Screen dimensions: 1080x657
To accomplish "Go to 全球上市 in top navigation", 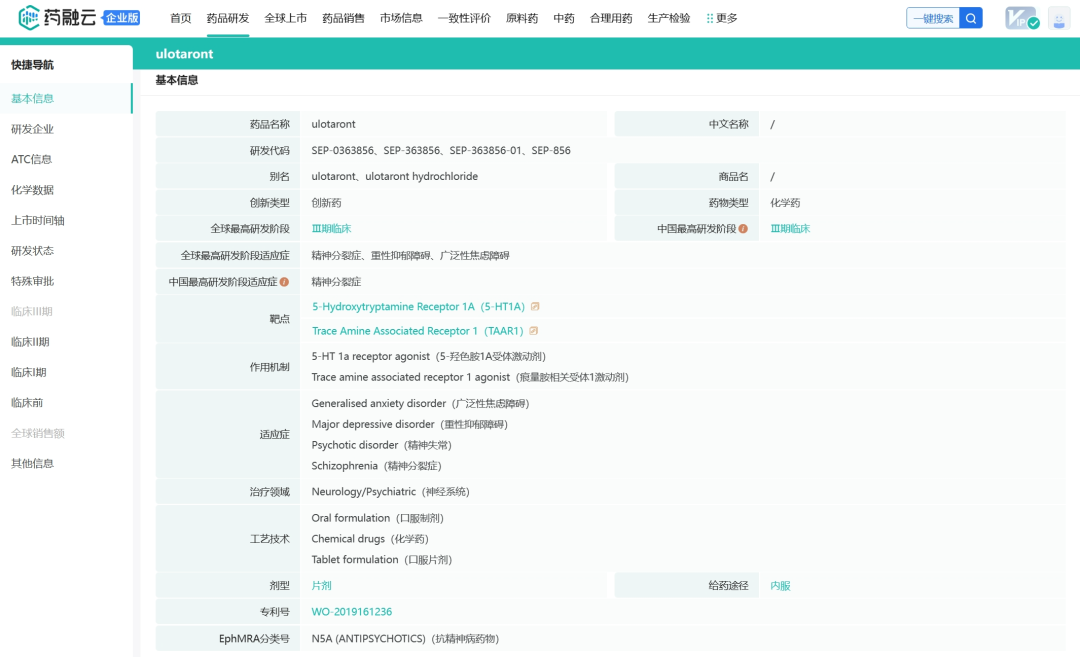I will tap(286, 18).
